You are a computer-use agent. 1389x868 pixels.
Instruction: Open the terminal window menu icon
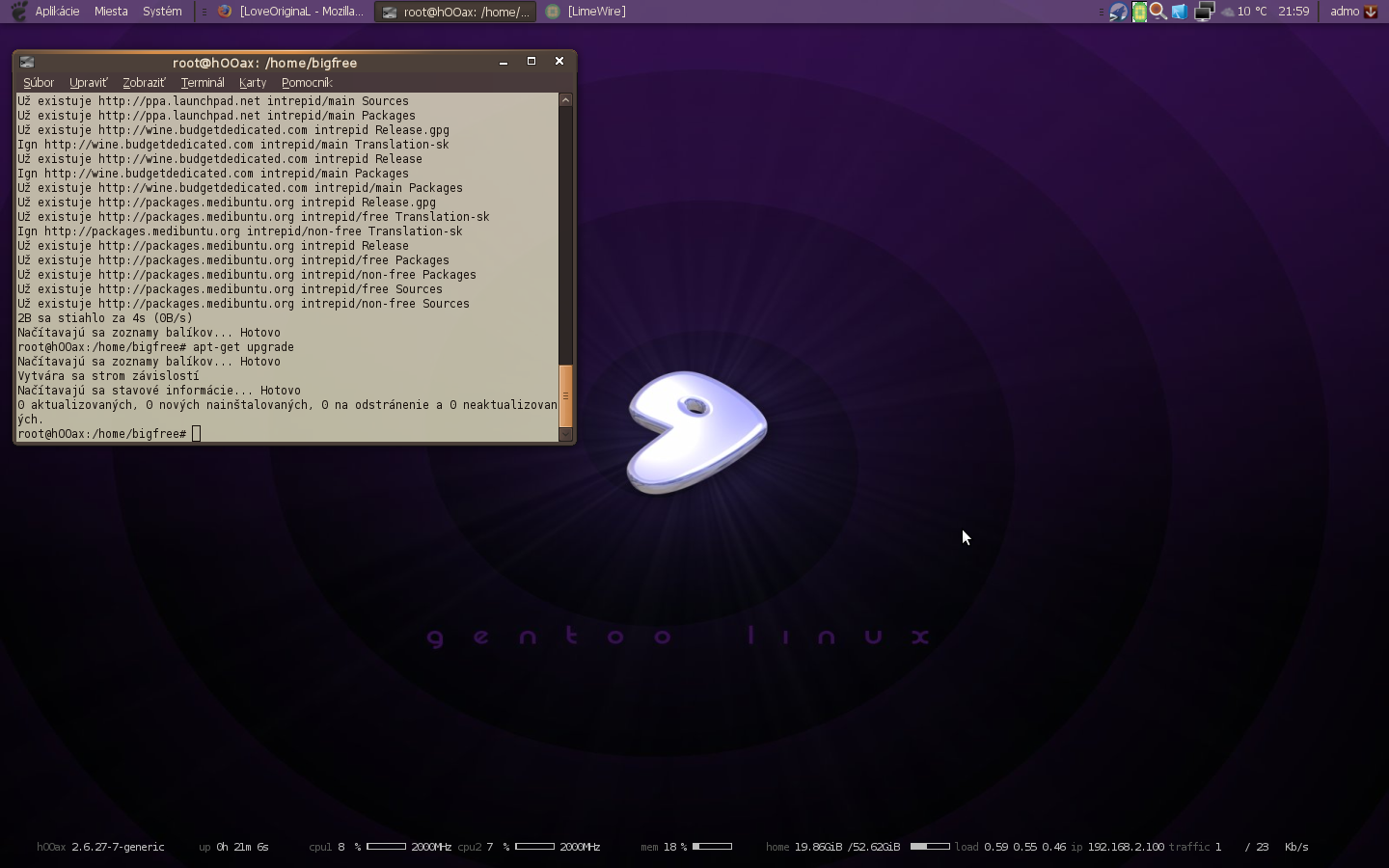(x=27, y=62)
